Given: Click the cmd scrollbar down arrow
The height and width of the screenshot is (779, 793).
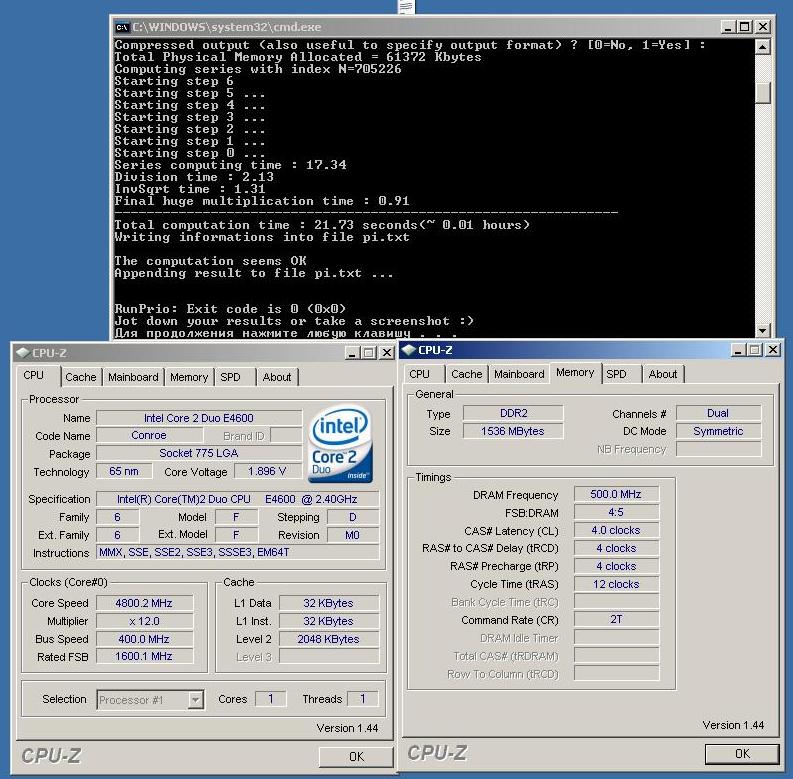Looking at the screenshot, I should click(762, 330).
